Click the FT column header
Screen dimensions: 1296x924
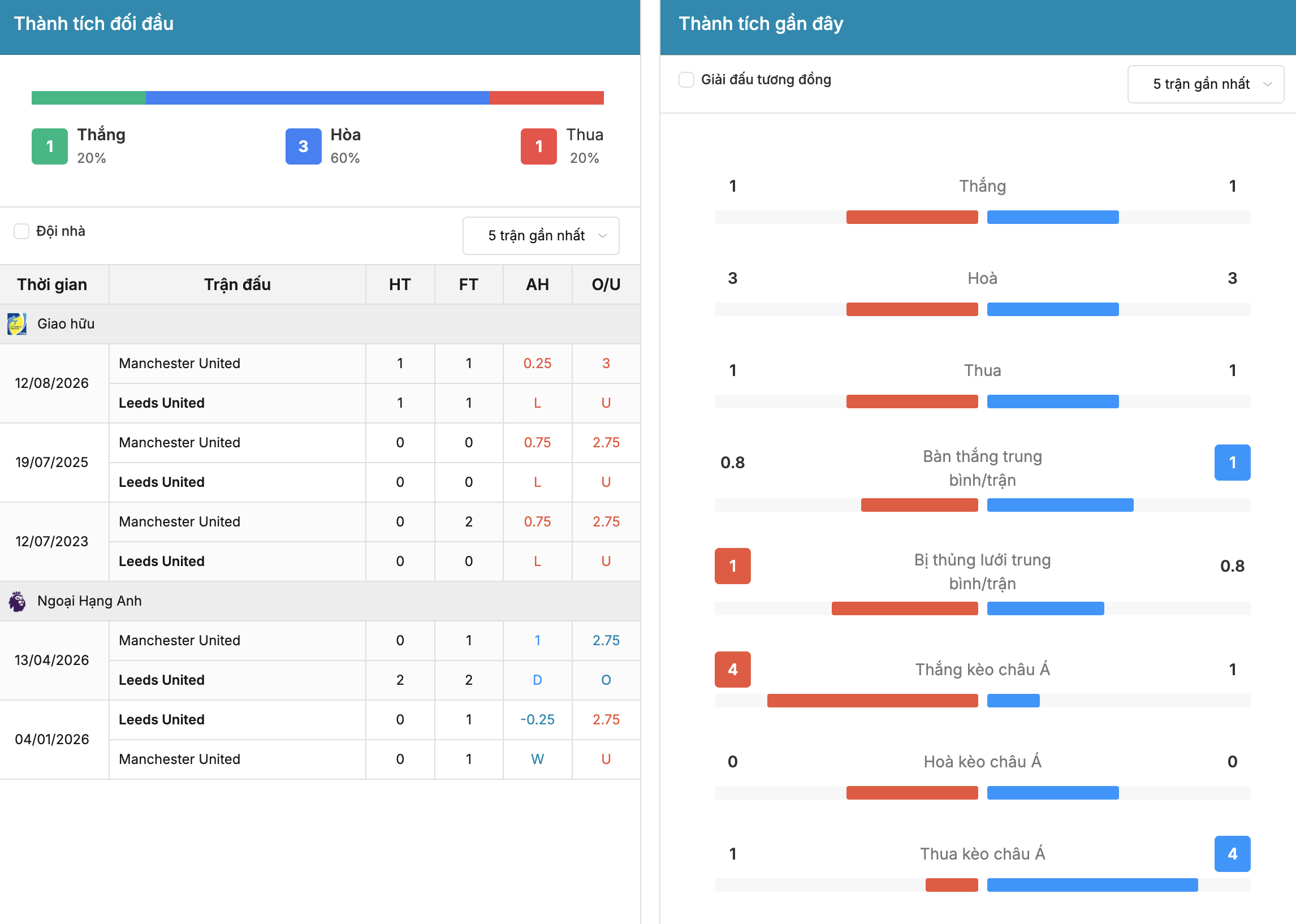[468, 284]
